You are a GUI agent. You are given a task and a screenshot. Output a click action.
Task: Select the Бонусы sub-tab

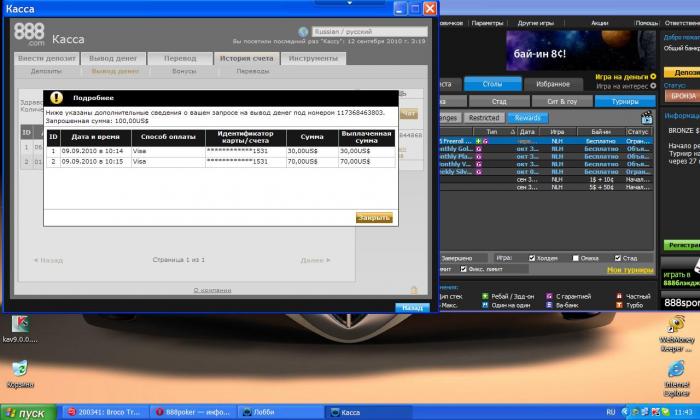[x=184, y=71]
